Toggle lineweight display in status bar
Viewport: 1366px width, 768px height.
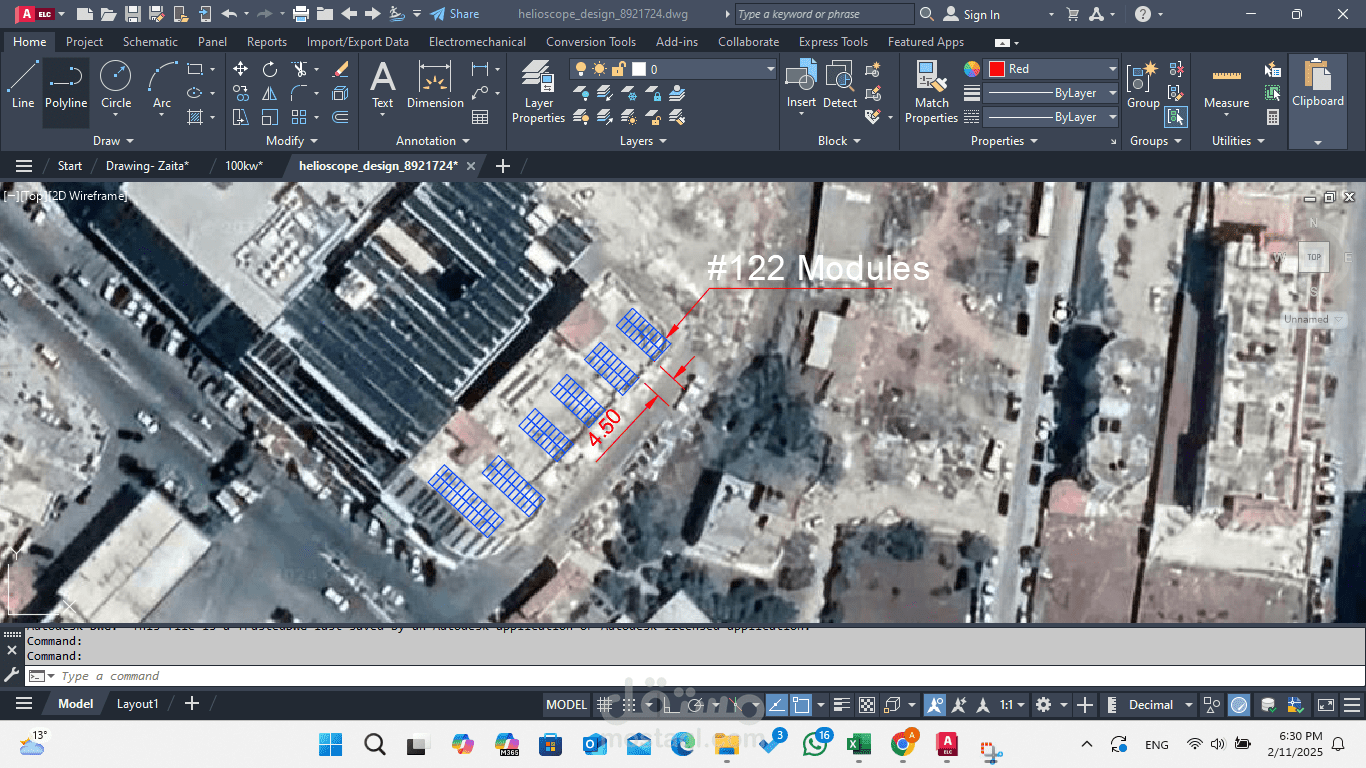click(x=841, y=705)
